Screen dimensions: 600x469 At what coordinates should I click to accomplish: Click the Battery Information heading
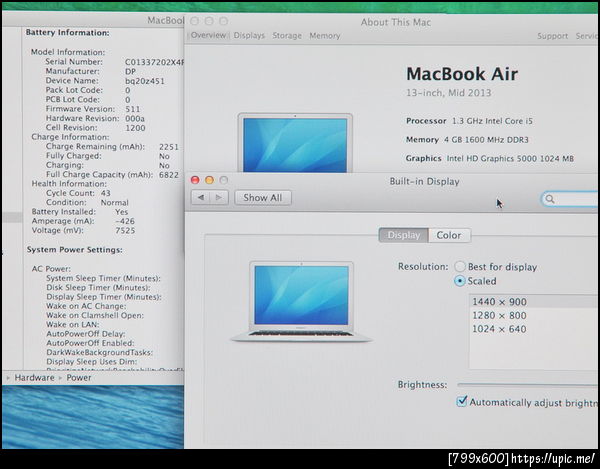coord(67,33)
